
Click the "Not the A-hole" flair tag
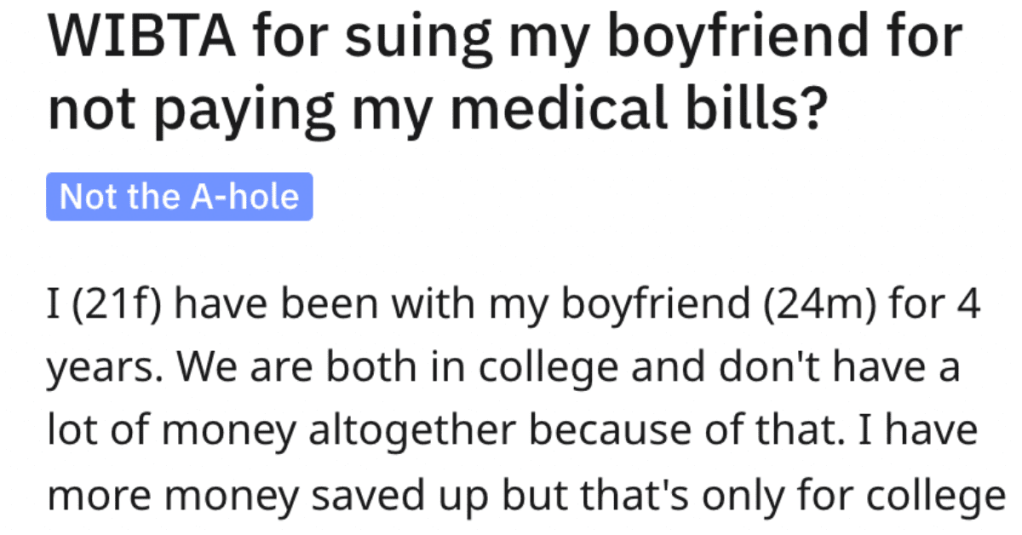click(x=179, y=196)
